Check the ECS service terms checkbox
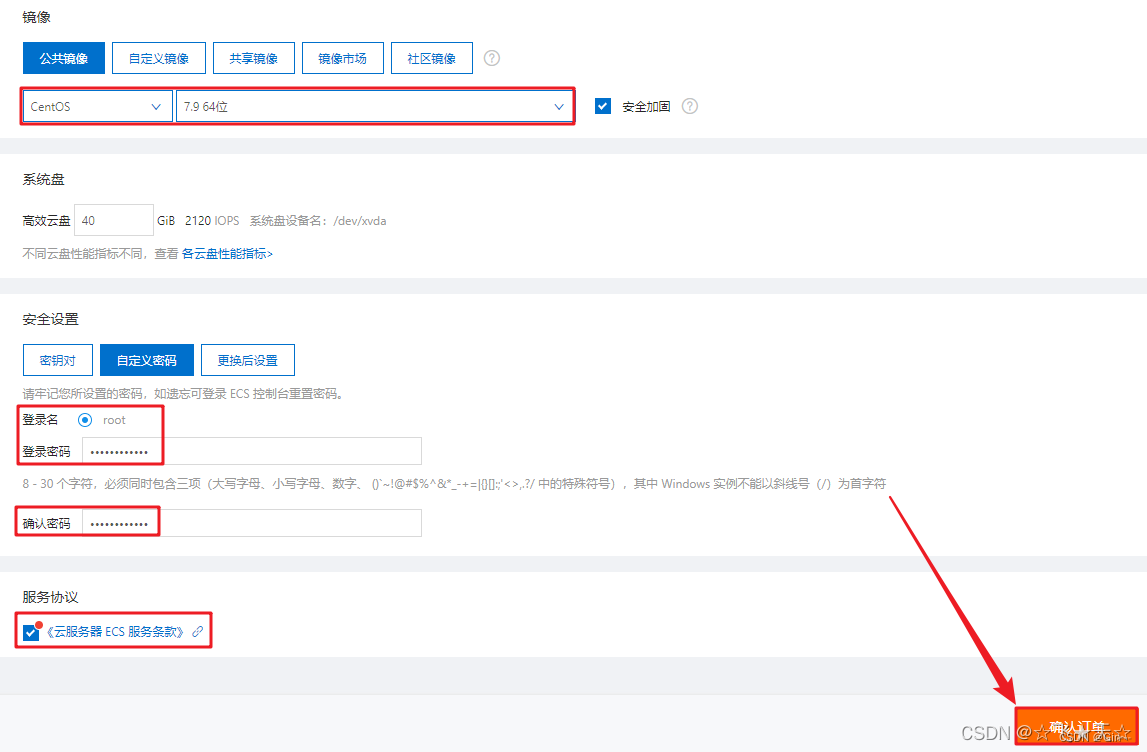1147x752 pixels. pyautogui.click(x=31, y=632)
